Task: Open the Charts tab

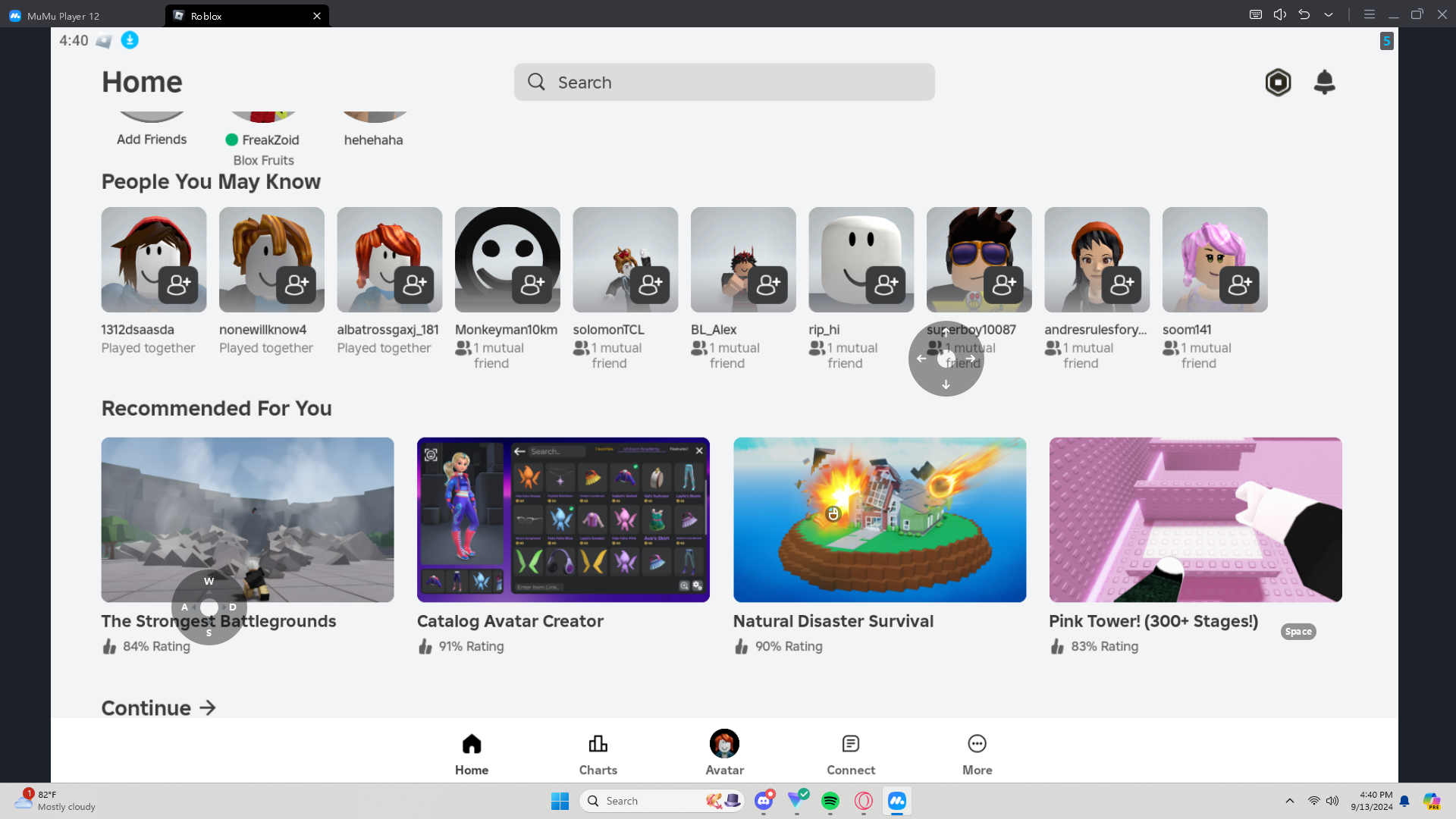Action: pyautogui.click(x=598, y=754)
